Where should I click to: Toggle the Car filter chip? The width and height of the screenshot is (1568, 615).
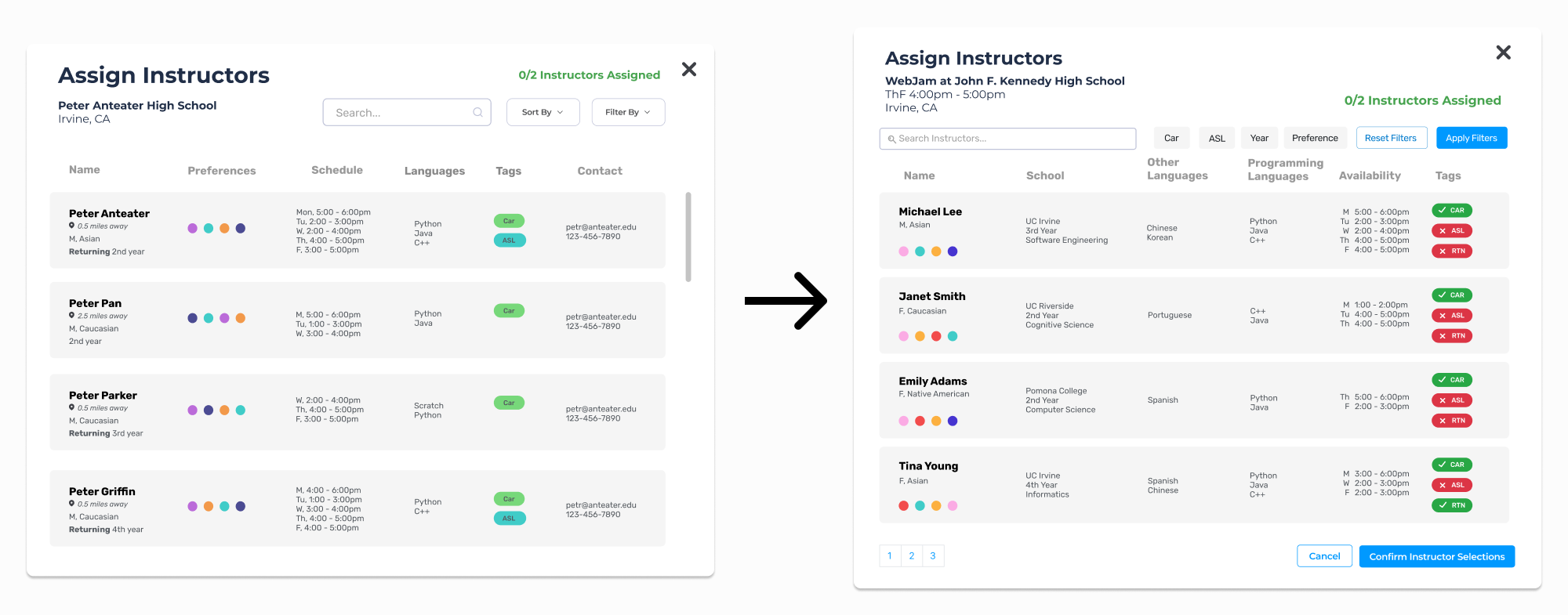coord(1171,138)
